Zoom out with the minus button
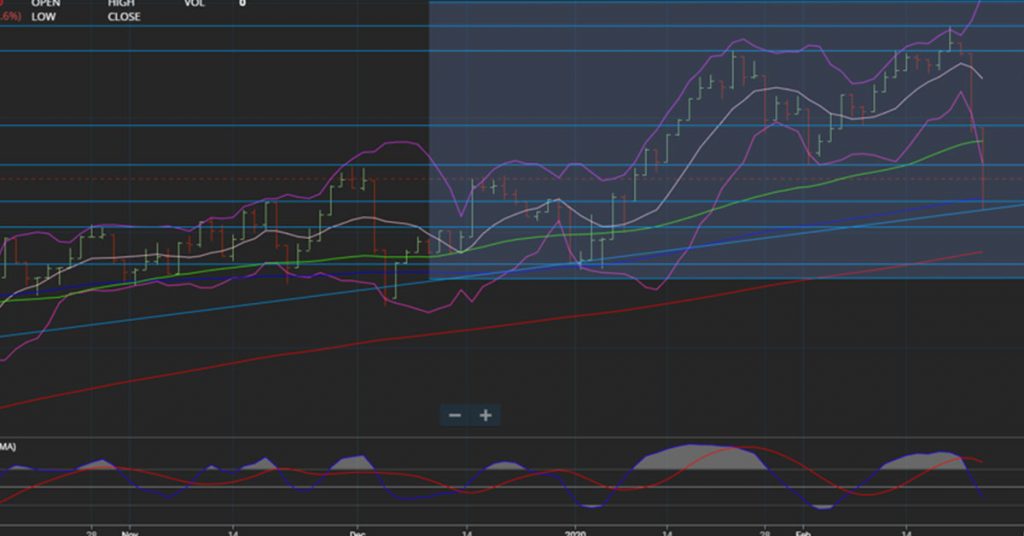Image resolution: width=1024 pixels, height=536 pixels. (455, 415)
